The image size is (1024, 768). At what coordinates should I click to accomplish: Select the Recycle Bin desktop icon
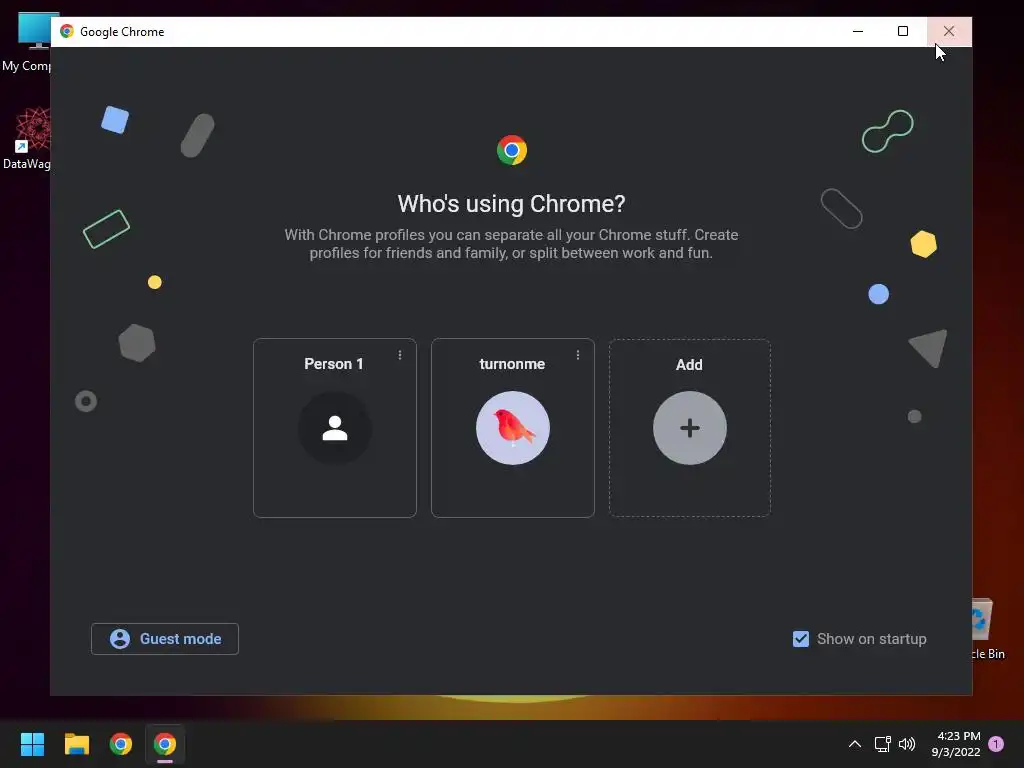[x=987, y=630]
